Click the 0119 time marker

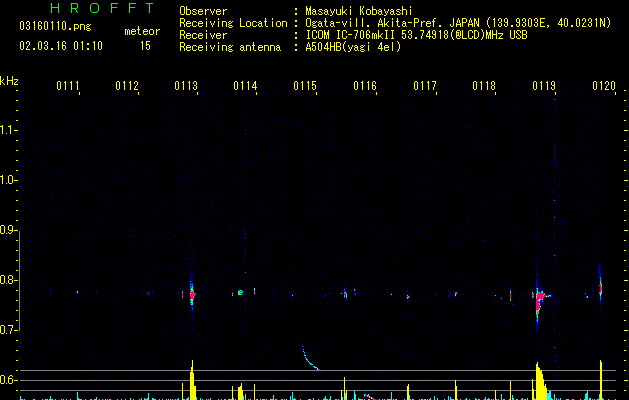(x=544, y=86)
